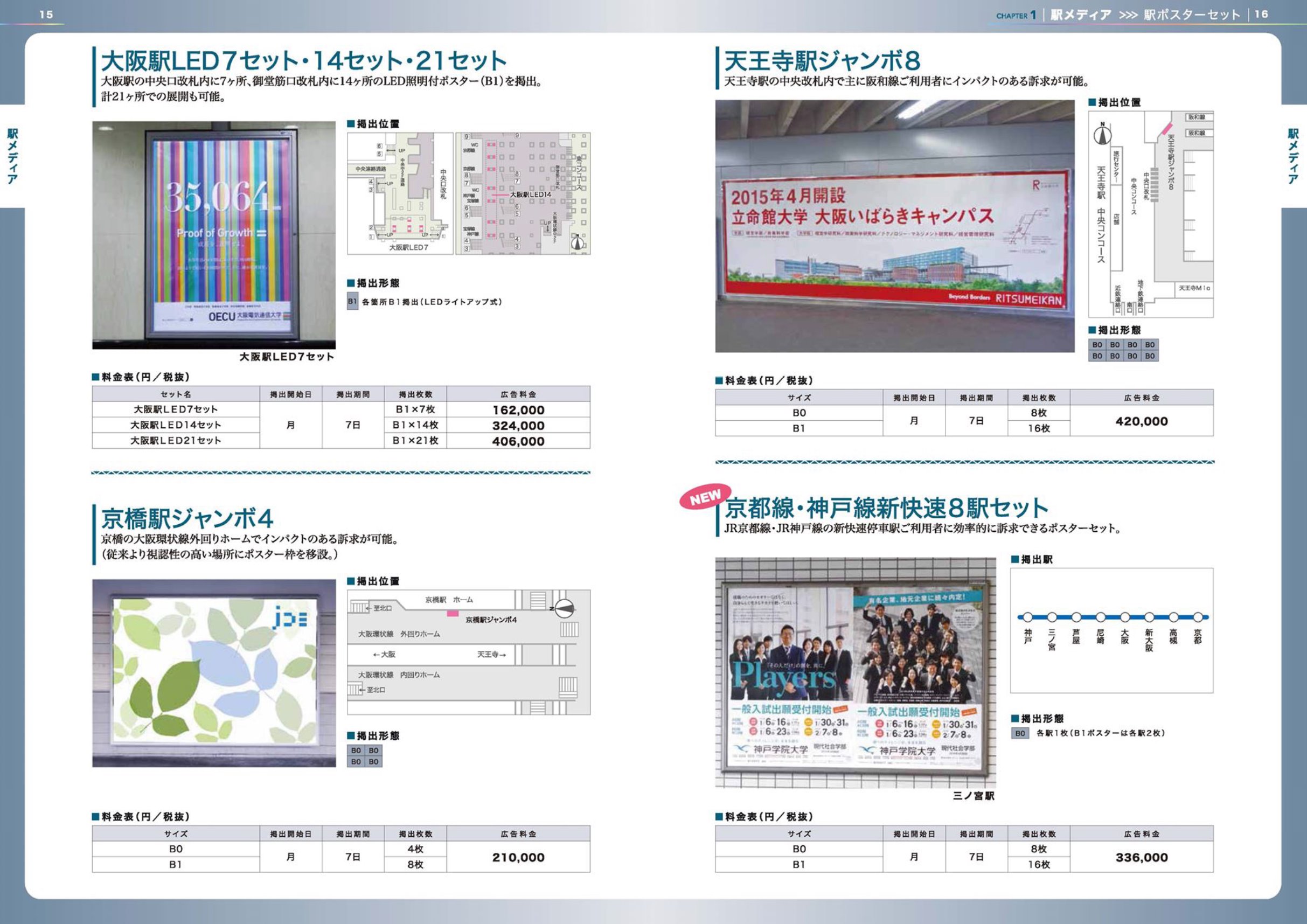Image resolution: width=1307 pixels, height=924 pixels.
Task: Click the price 324,000
Action: (x=518, y=425)
